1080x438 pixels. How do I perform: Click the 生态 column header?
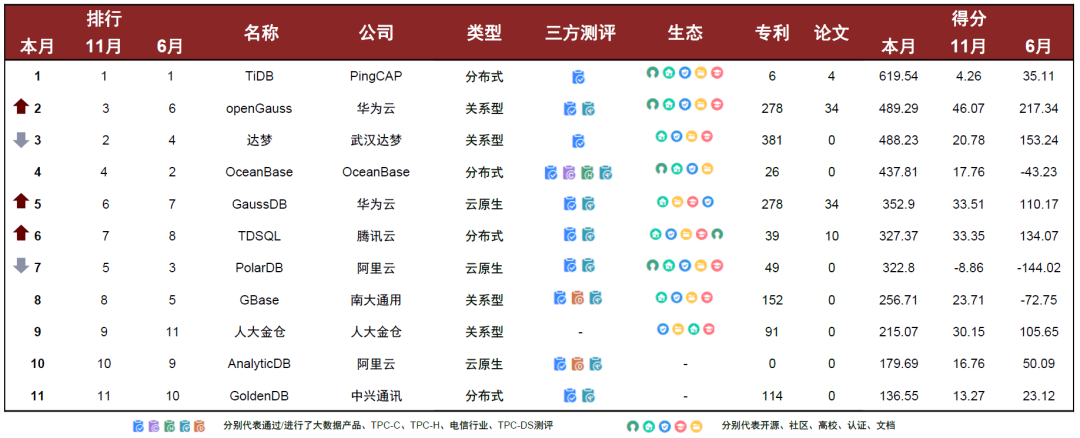[685, 32]
